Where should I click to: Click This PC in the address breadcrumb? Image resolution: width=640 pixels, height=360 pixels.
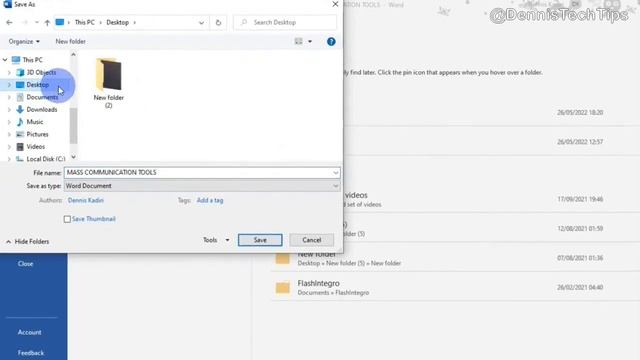coord(84,22)
